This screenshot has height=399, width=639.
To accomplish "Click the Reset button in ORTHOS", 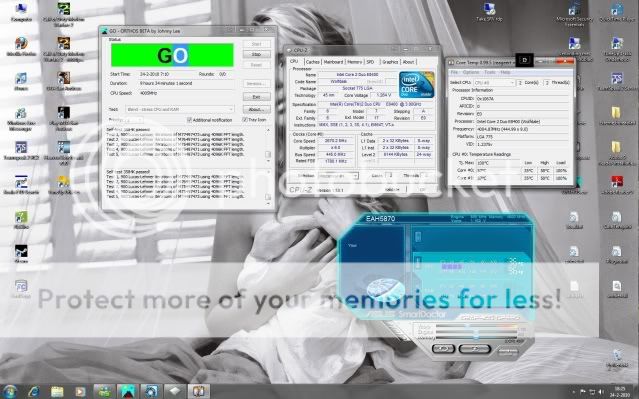I will 256,65.
